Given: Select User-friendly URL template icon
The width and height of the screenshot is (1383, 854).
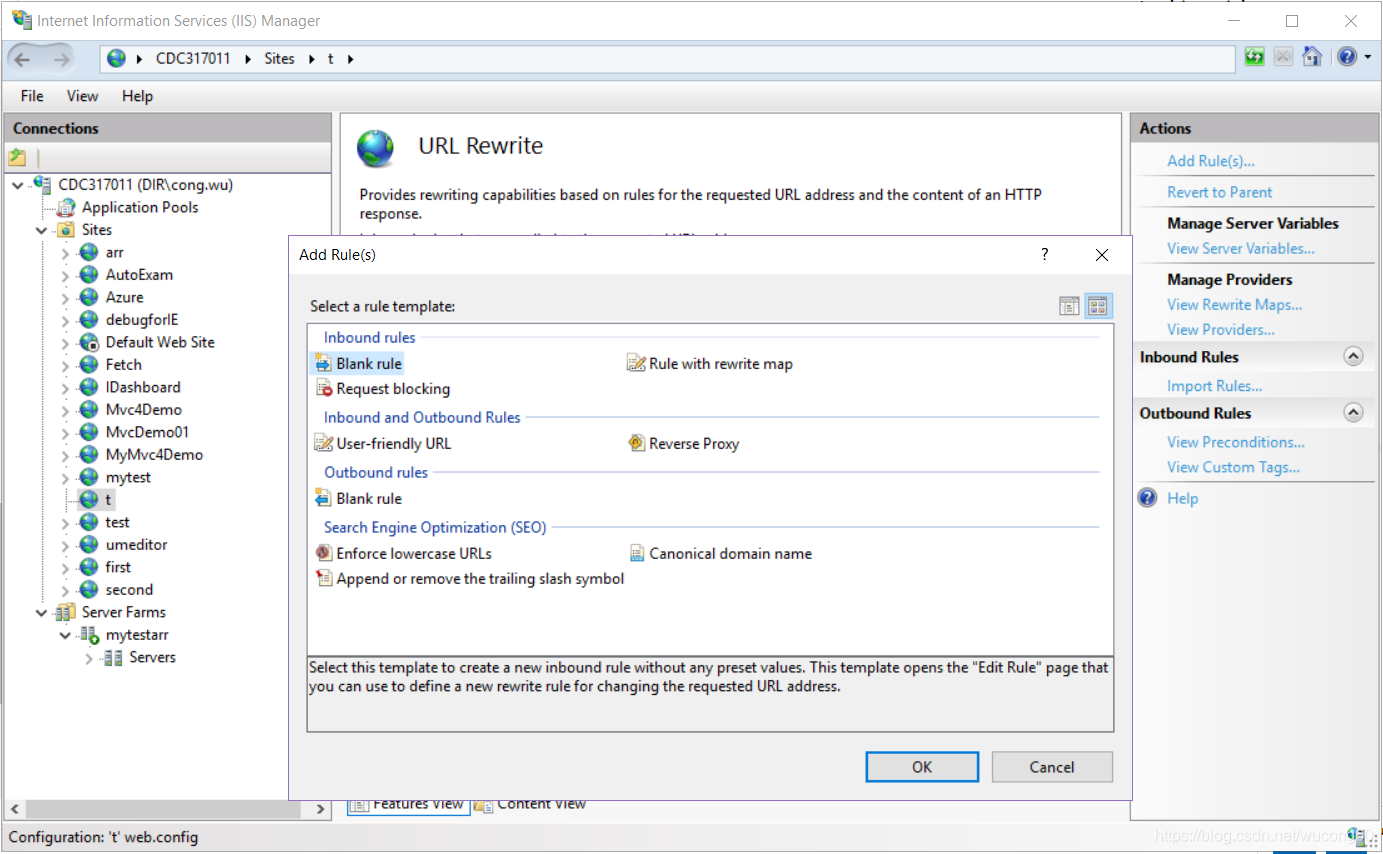Looking at the screenshot, I should tap(323, 443).
